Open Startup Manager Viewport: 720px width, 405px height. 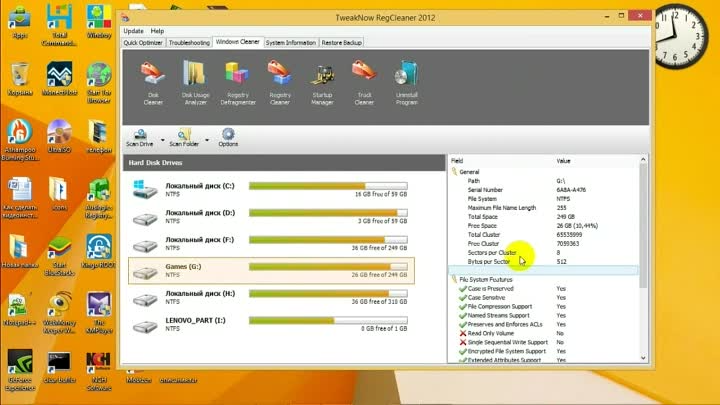coord(322,83)
